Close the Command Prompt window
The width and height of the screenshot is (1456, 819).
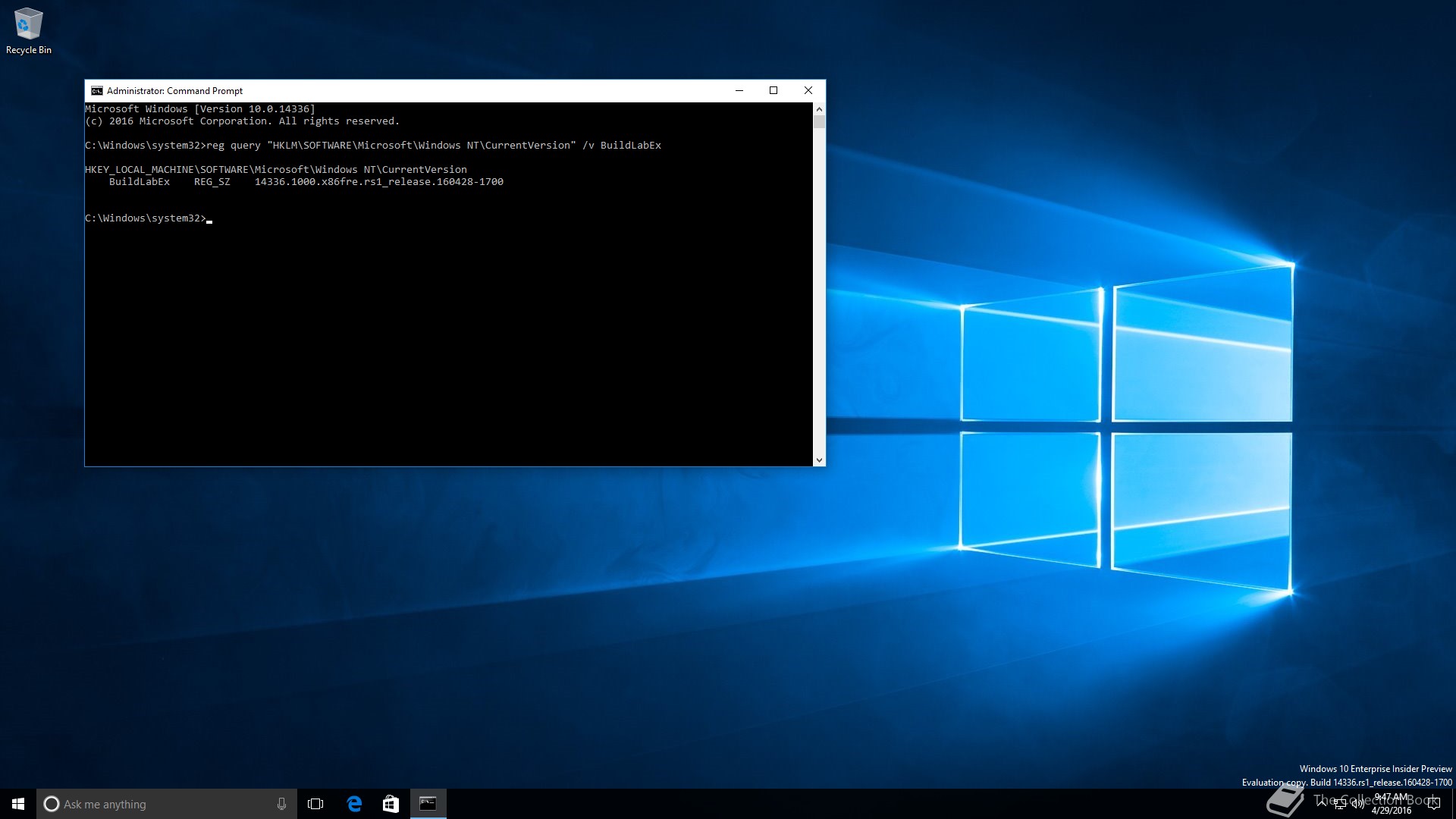pos(808,91)
